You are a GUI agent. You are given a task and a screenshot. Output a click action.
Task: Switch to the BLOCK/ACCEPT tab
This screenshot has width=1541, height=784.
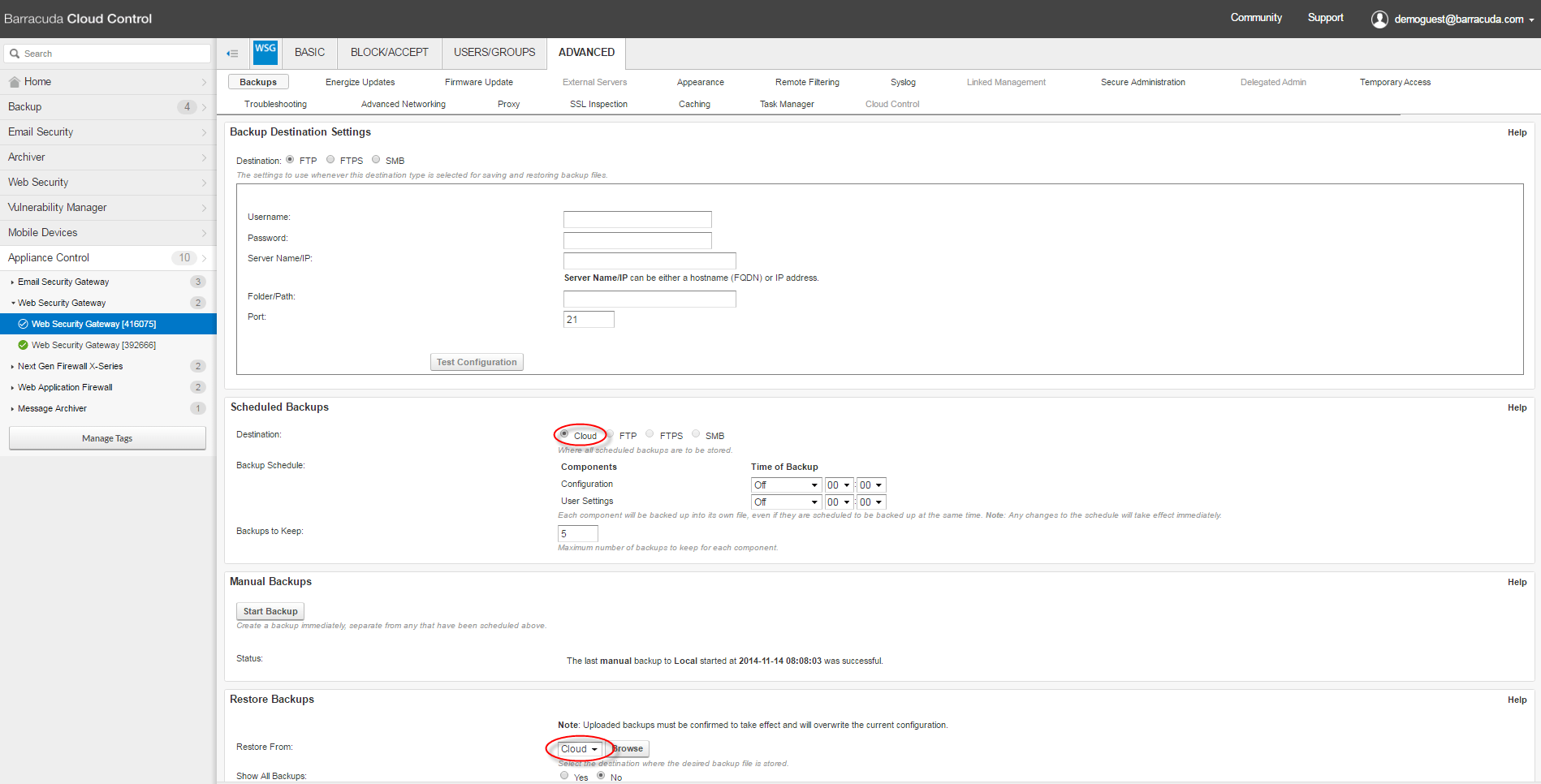[x=390, y=53]
